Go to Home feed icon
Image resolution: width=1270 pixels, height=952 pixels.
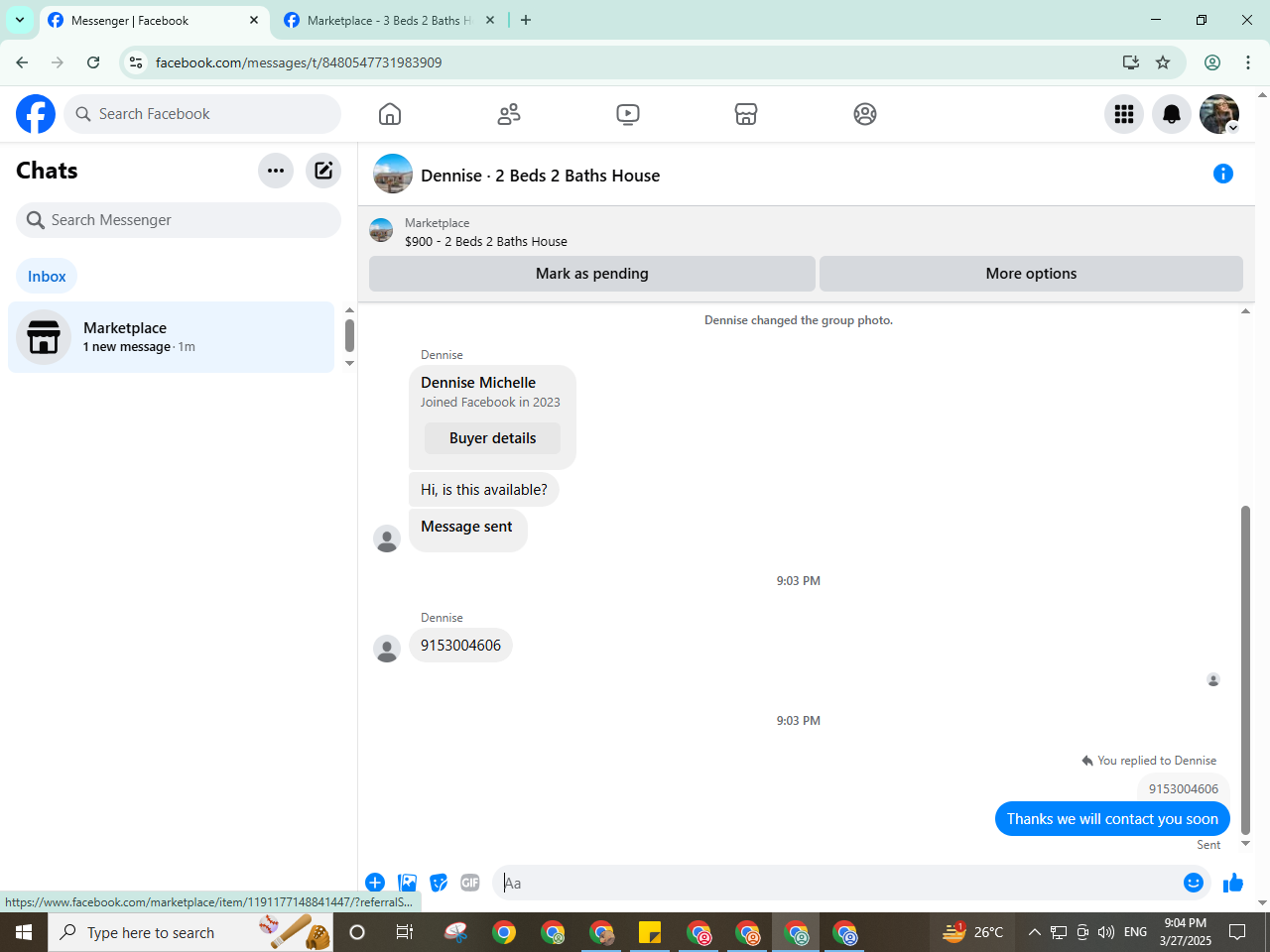[390, 114]
